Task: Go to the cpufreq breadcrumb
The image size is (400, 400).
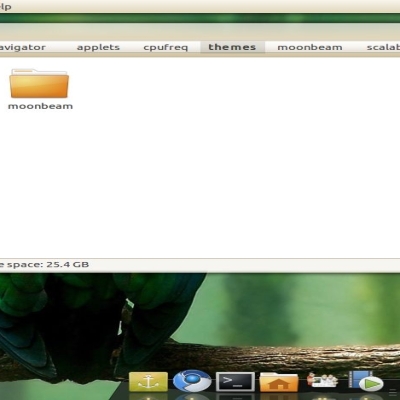Action: tap(166, 47)
